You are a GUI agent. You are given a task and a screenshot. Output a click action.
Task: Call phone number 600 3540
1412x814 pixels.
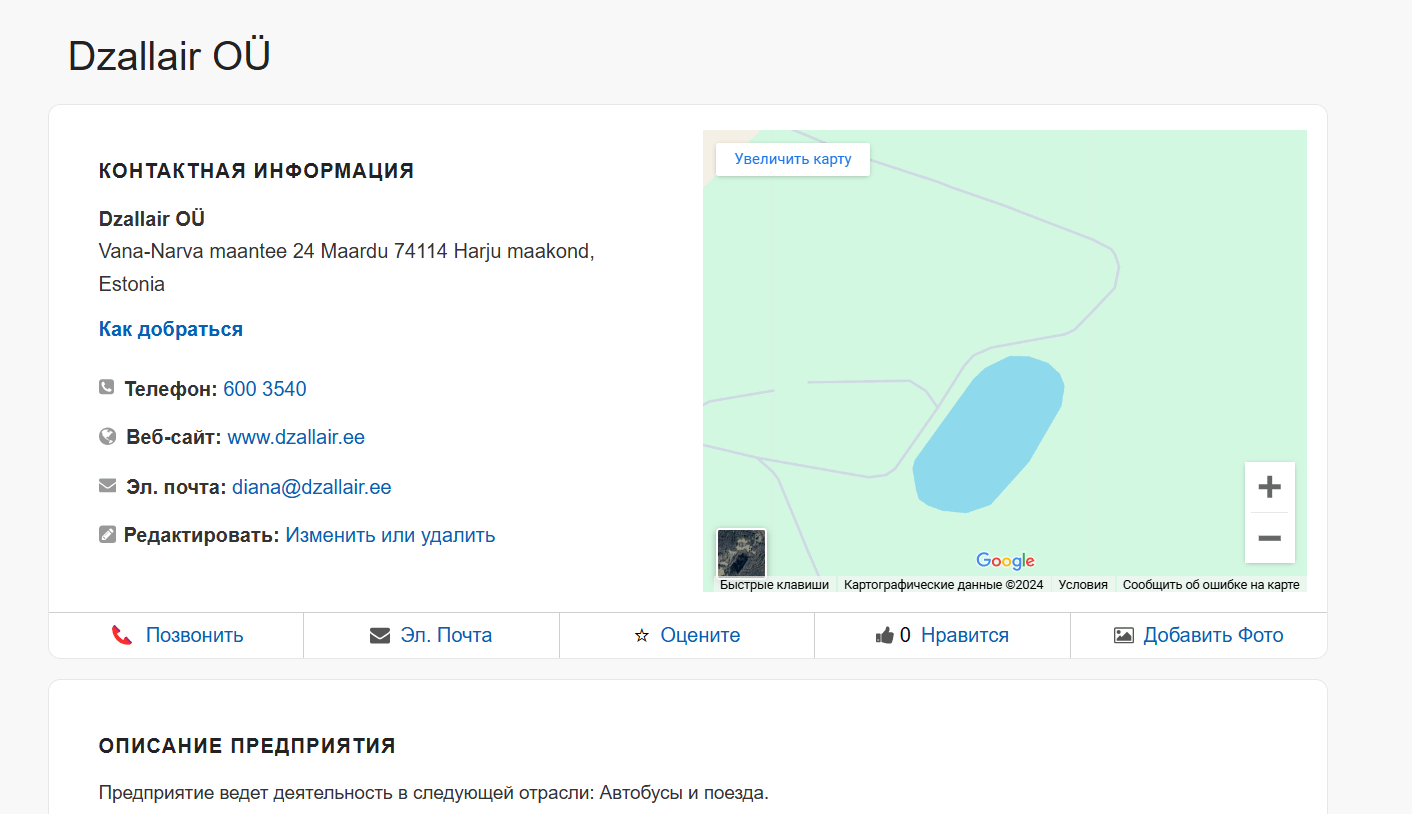(265, 389)
